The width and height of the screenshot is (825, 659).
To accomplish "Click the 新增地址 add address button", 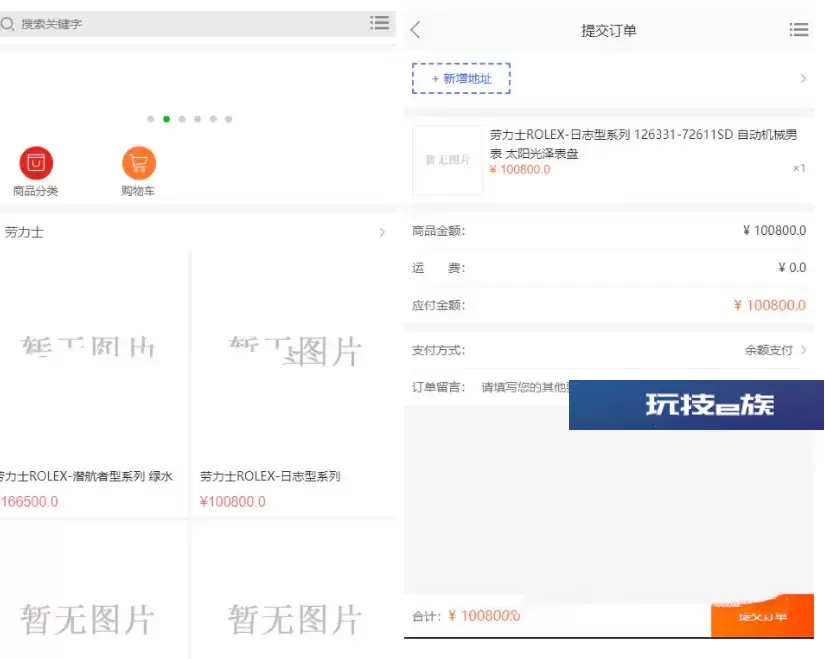I will [461, 78].
